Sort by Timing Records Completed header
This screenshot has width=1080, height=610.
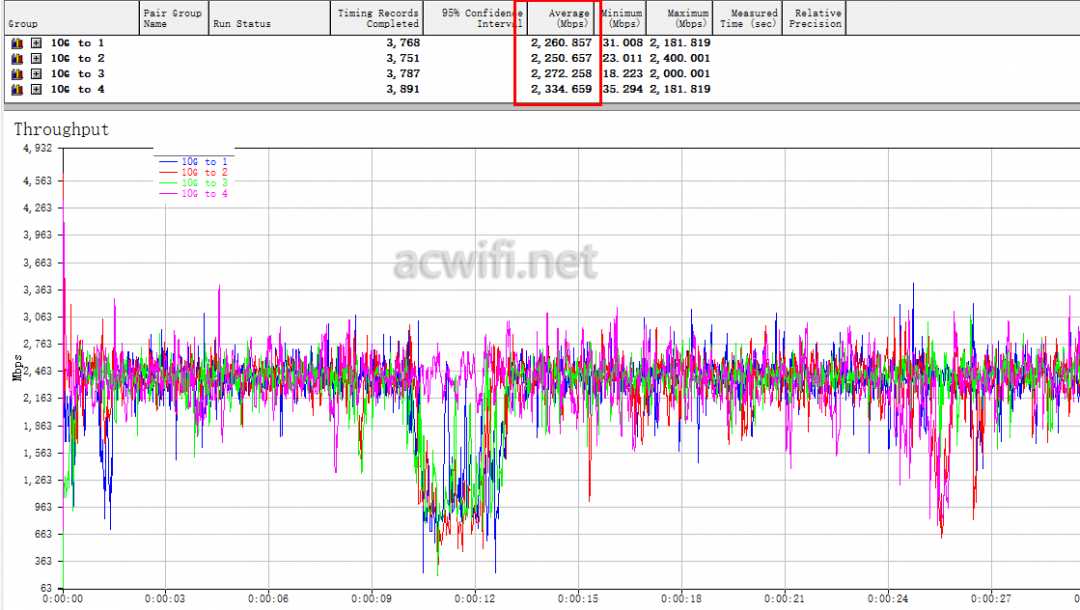point(377,18)
